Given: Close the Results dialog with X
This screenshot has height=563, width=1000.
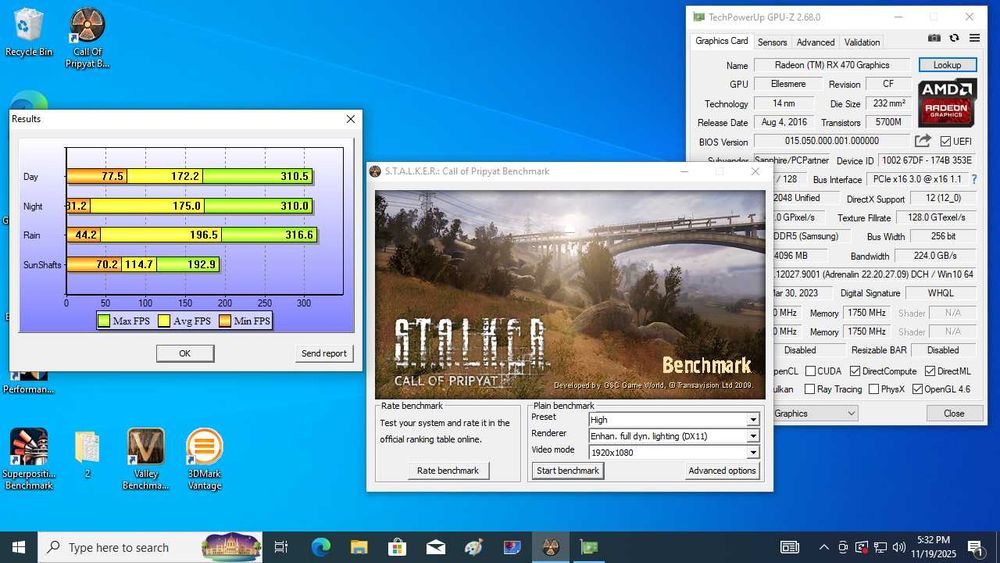Looking at the screenshot, I should [350, 119].
